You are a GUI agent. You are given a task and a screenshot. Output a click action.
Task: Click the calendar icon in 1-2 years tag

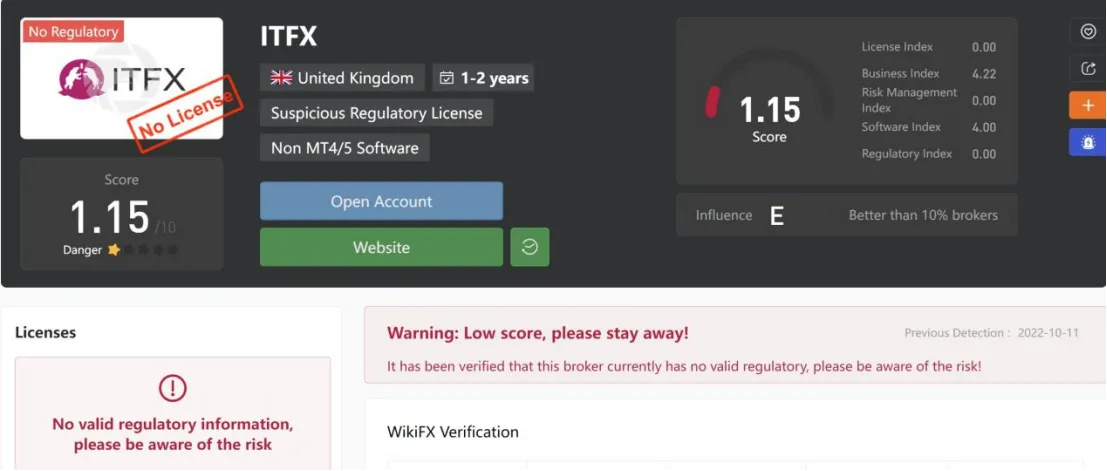(x=446, y=78)
